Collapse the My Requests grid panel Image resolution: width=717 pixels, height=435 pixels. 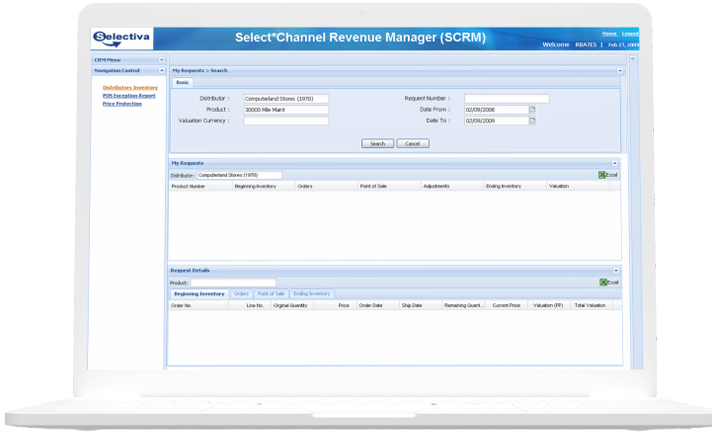pos(614,162)
